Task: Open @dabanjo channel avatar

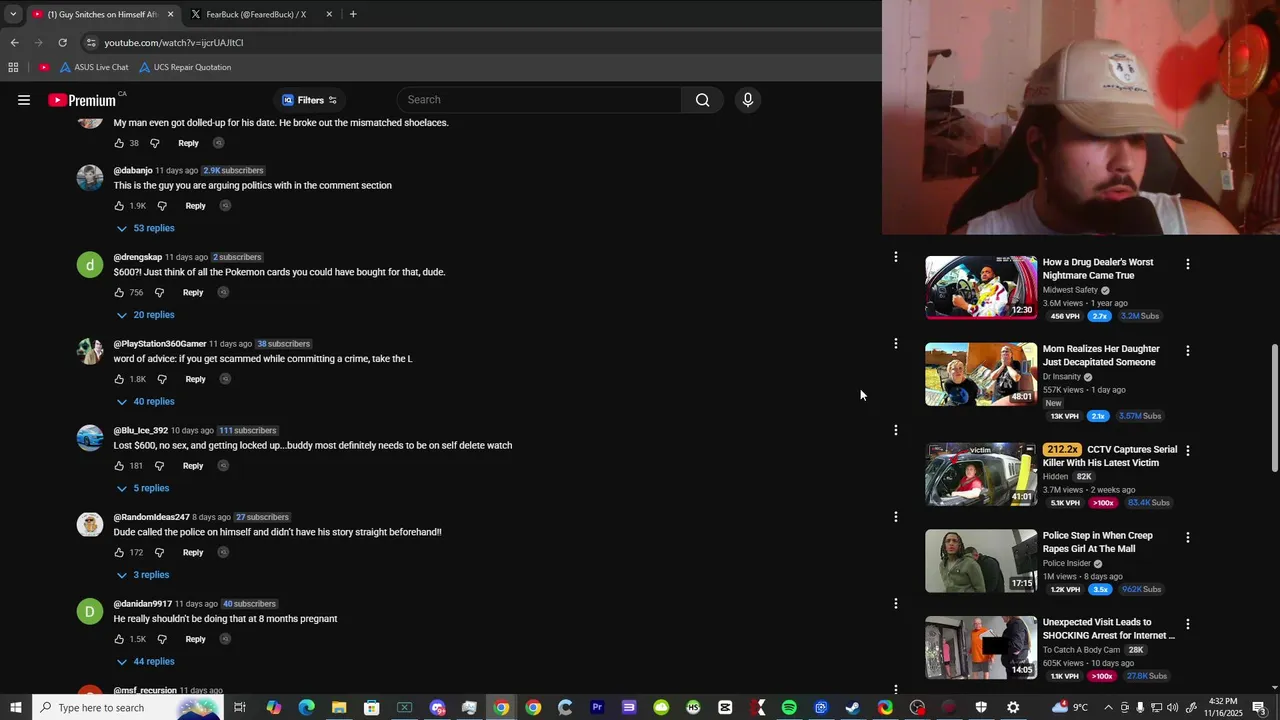Action: [90, 178]
